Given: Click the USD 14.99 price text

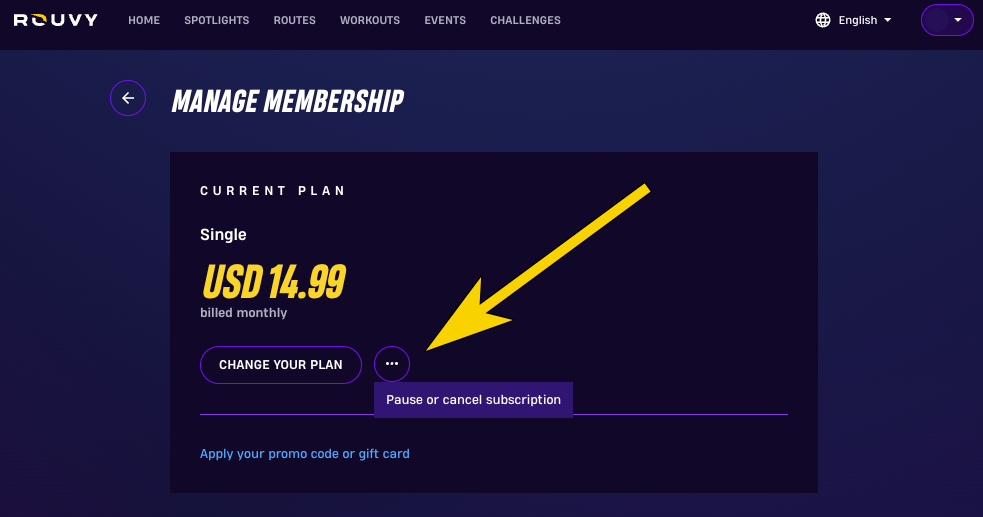Looking at the screenshot, I should pyautogui.click(x=274, y=281).
